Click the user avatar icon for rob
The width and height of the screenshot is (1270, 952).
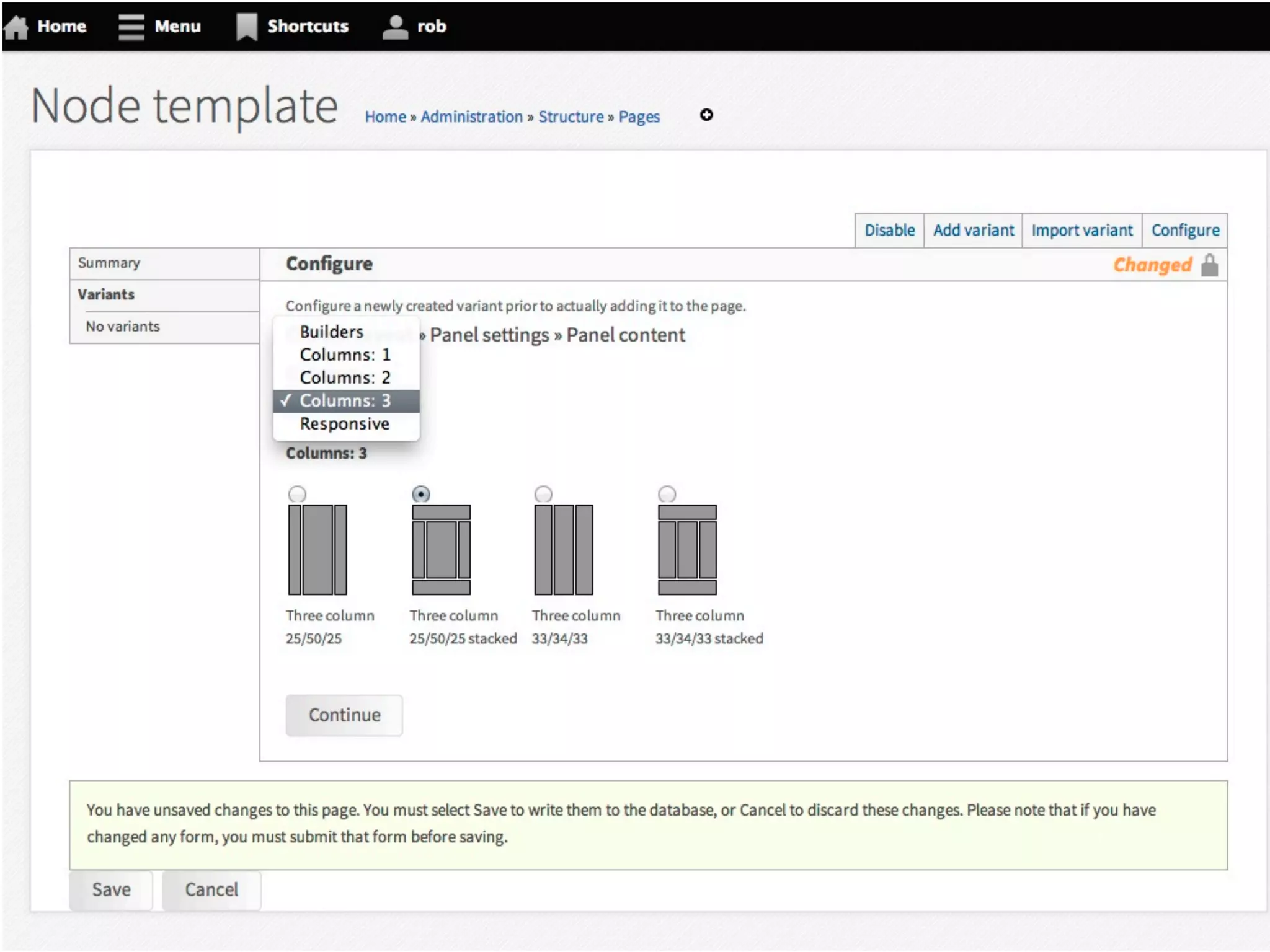(x=395, y=27)
